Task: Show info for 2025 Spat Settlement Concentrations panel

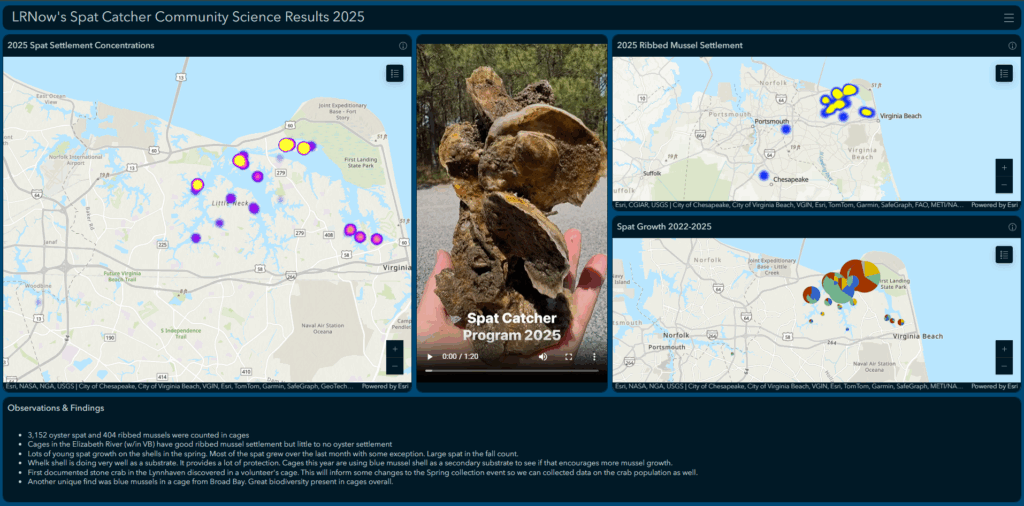Action: [403, 46]
